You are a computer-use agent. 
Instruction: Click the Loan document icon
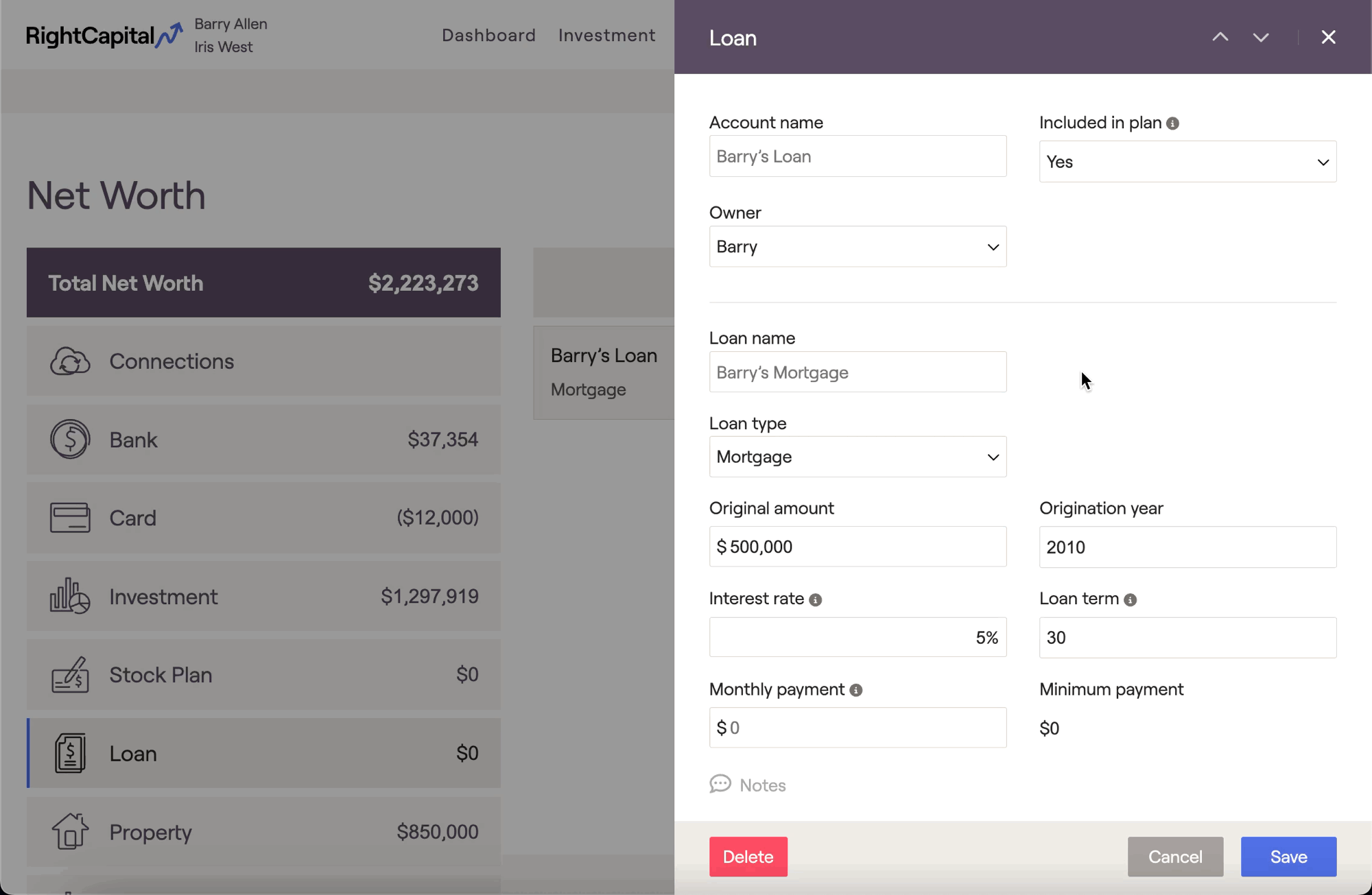tap(70, 752)
